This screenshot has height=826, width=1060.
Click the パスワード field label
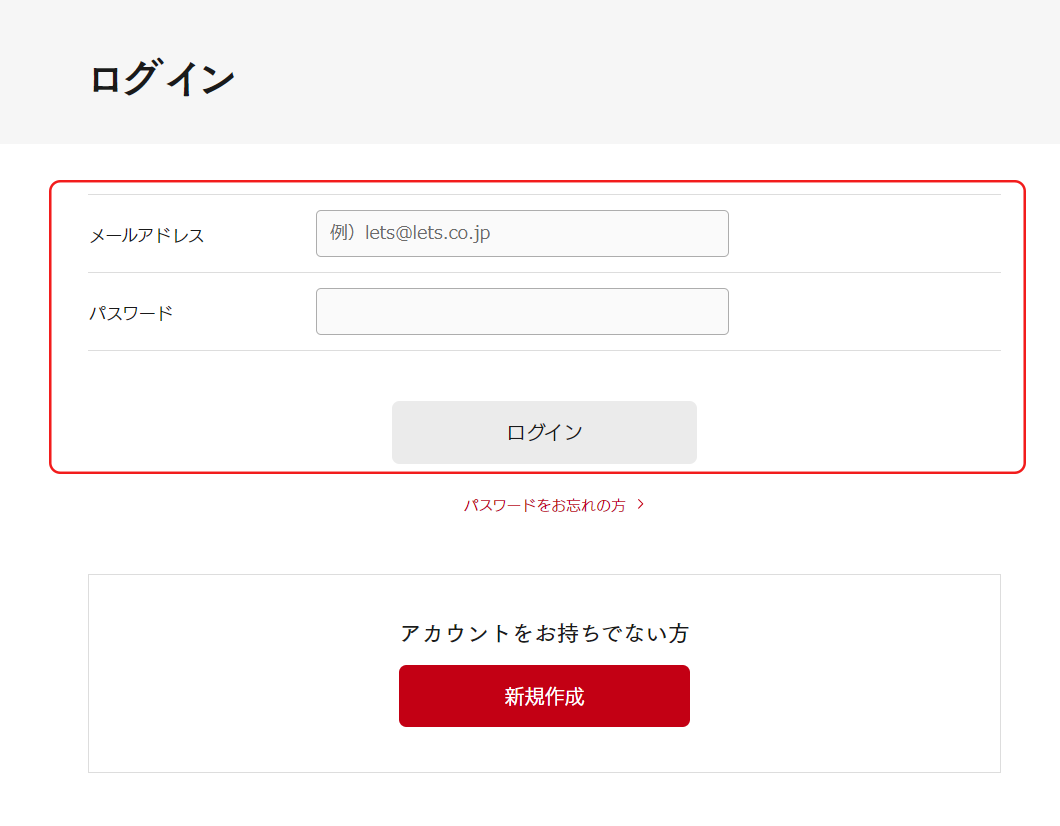[x=131, y=313]
